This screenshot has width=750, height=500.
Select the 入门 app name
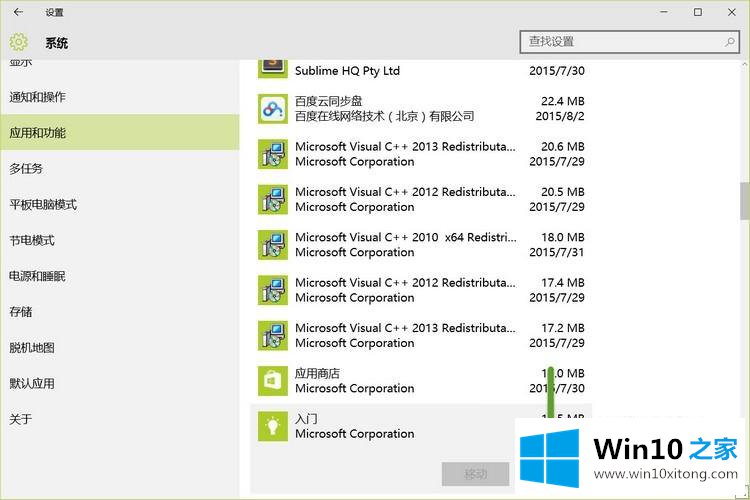click(306, 419)
